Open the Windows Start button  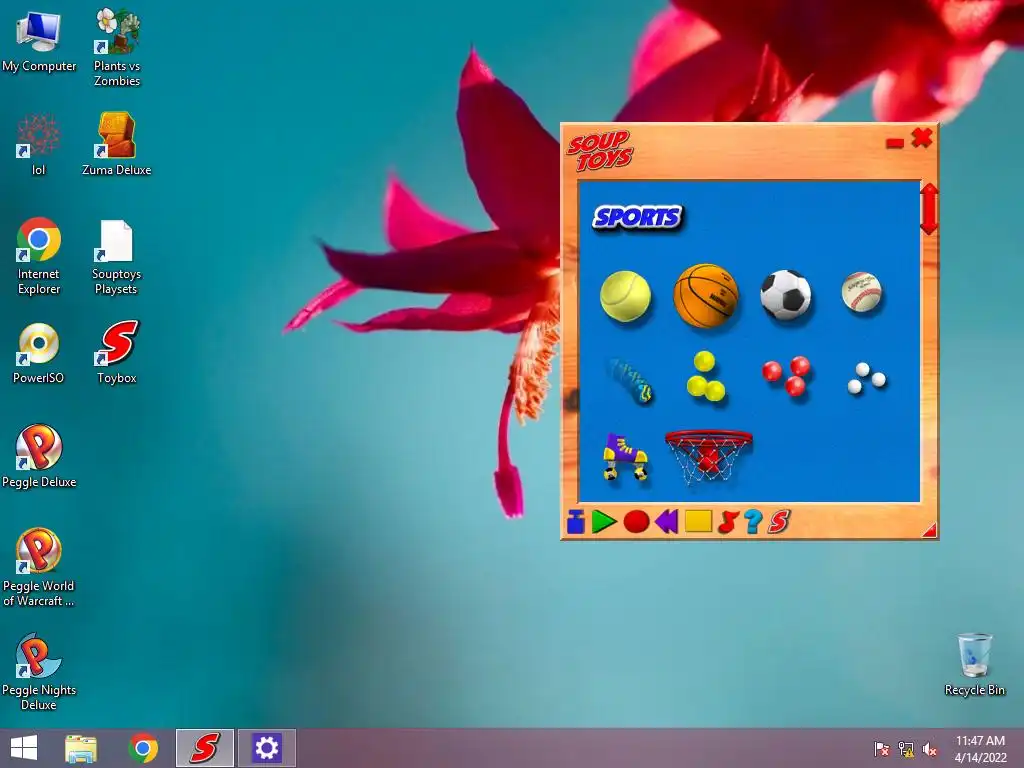(x=24, y=748)
